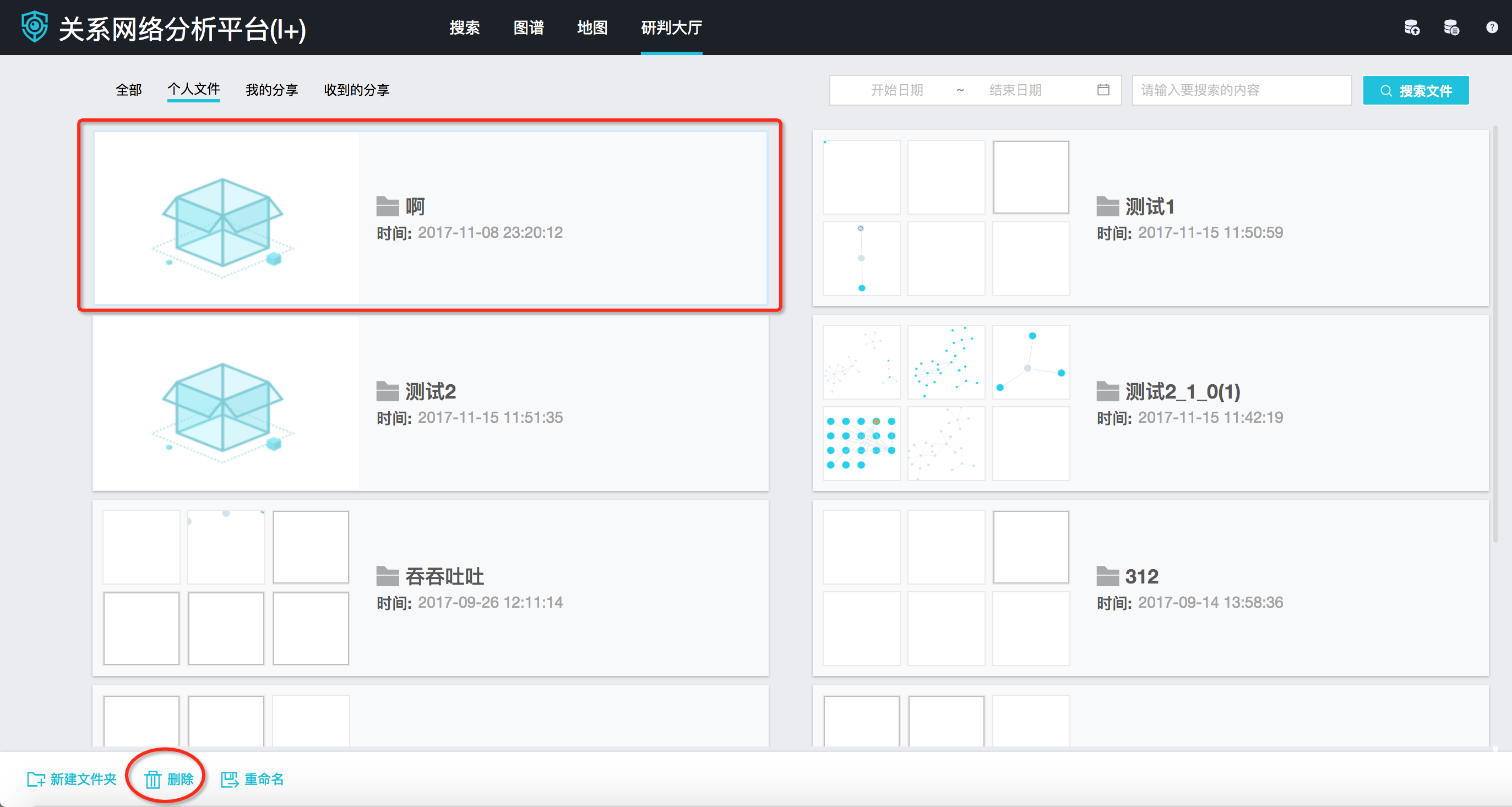Click the trash can delete icon
Viewport: 1512px width, 807px height.
153,779
